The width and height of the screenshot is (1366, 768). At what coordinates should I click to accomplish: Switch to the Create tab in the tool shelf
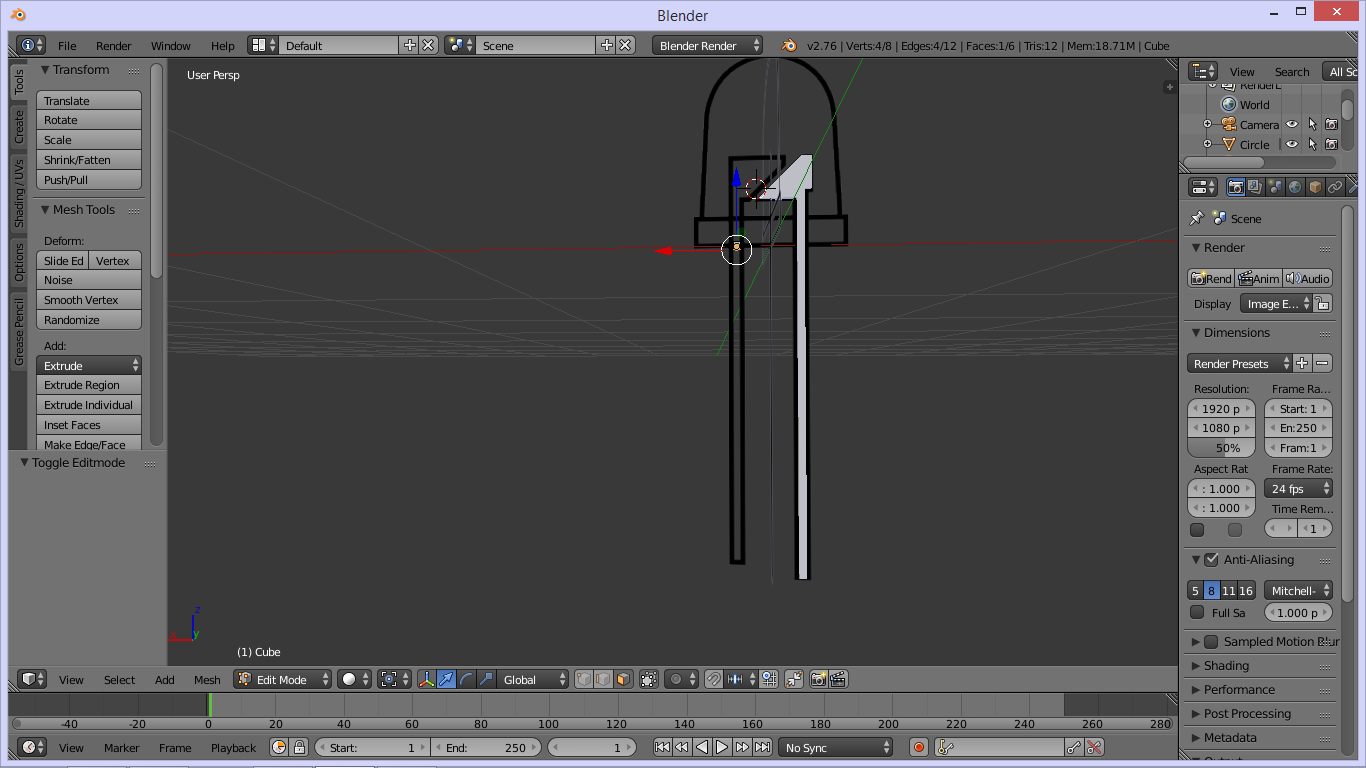pos(18,126)
